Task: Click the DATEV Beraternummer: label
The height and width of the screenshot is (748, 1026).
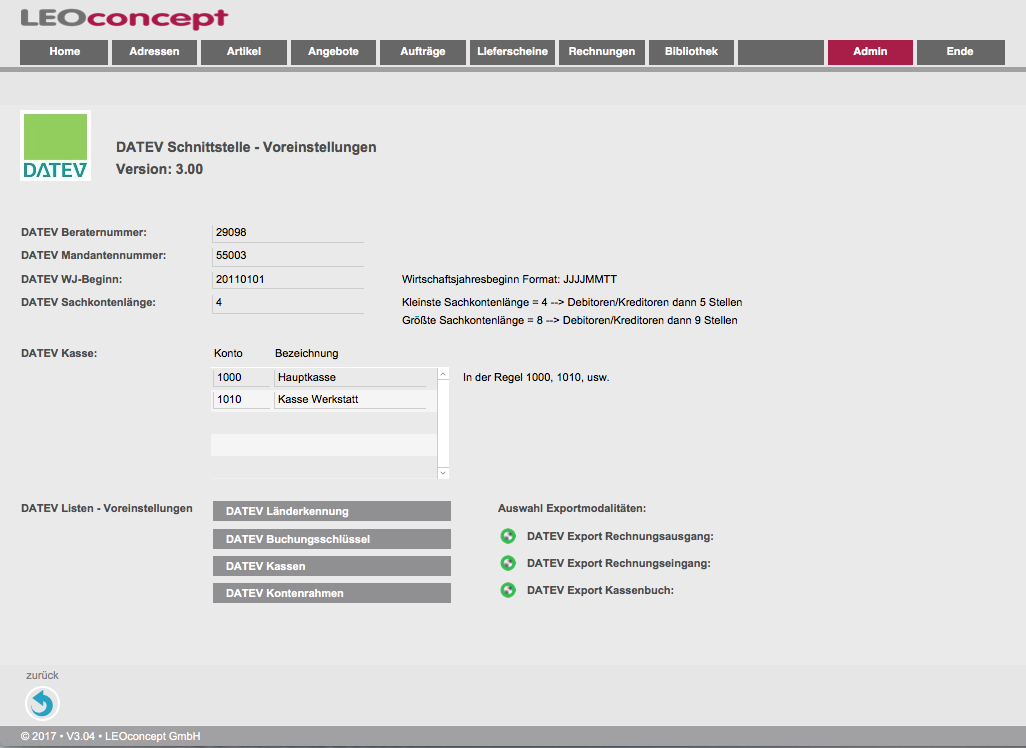Action: tap(84, 232)
